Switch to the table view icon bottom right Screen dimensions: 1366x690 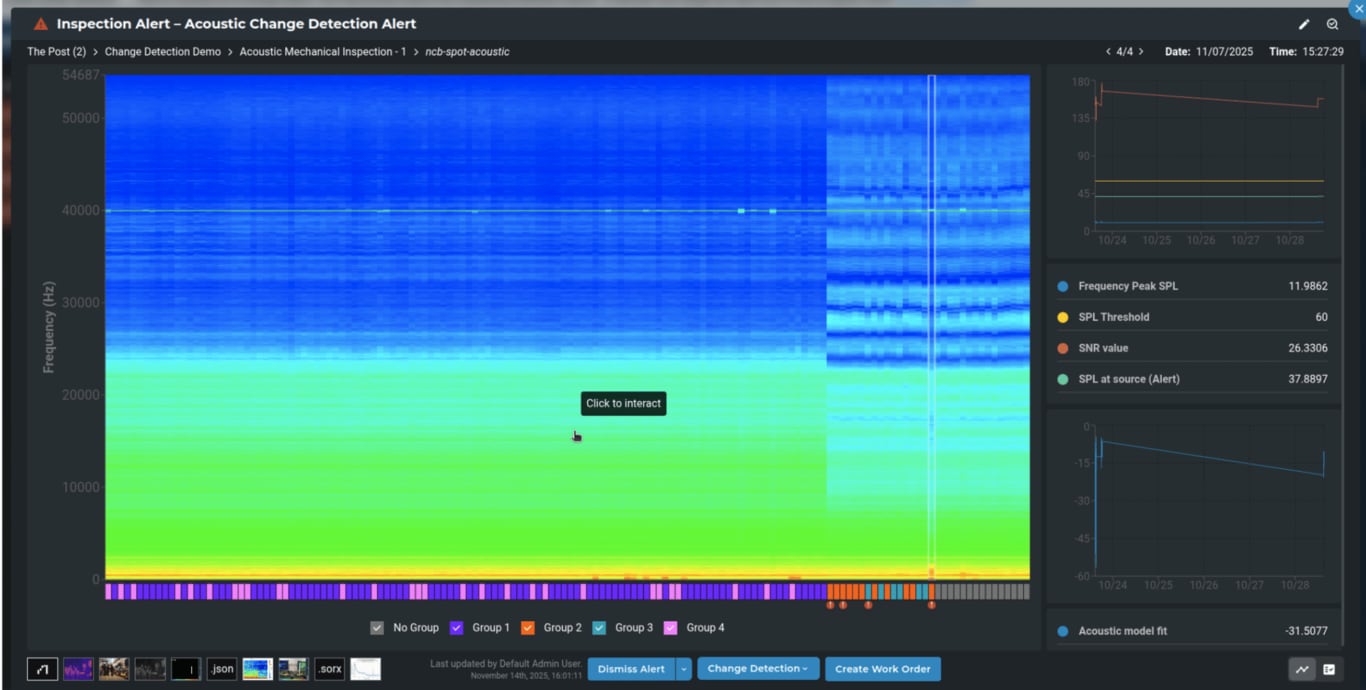pyautogui.click(x=1329, y=669)
